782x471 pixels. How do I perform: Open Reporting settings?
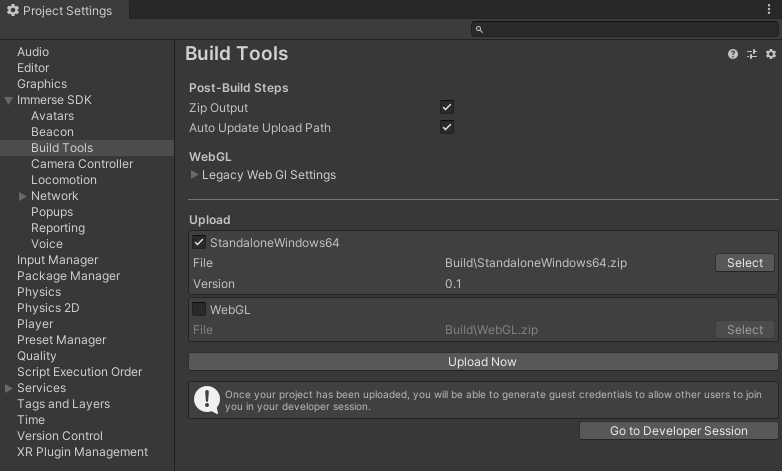[58, 228]
